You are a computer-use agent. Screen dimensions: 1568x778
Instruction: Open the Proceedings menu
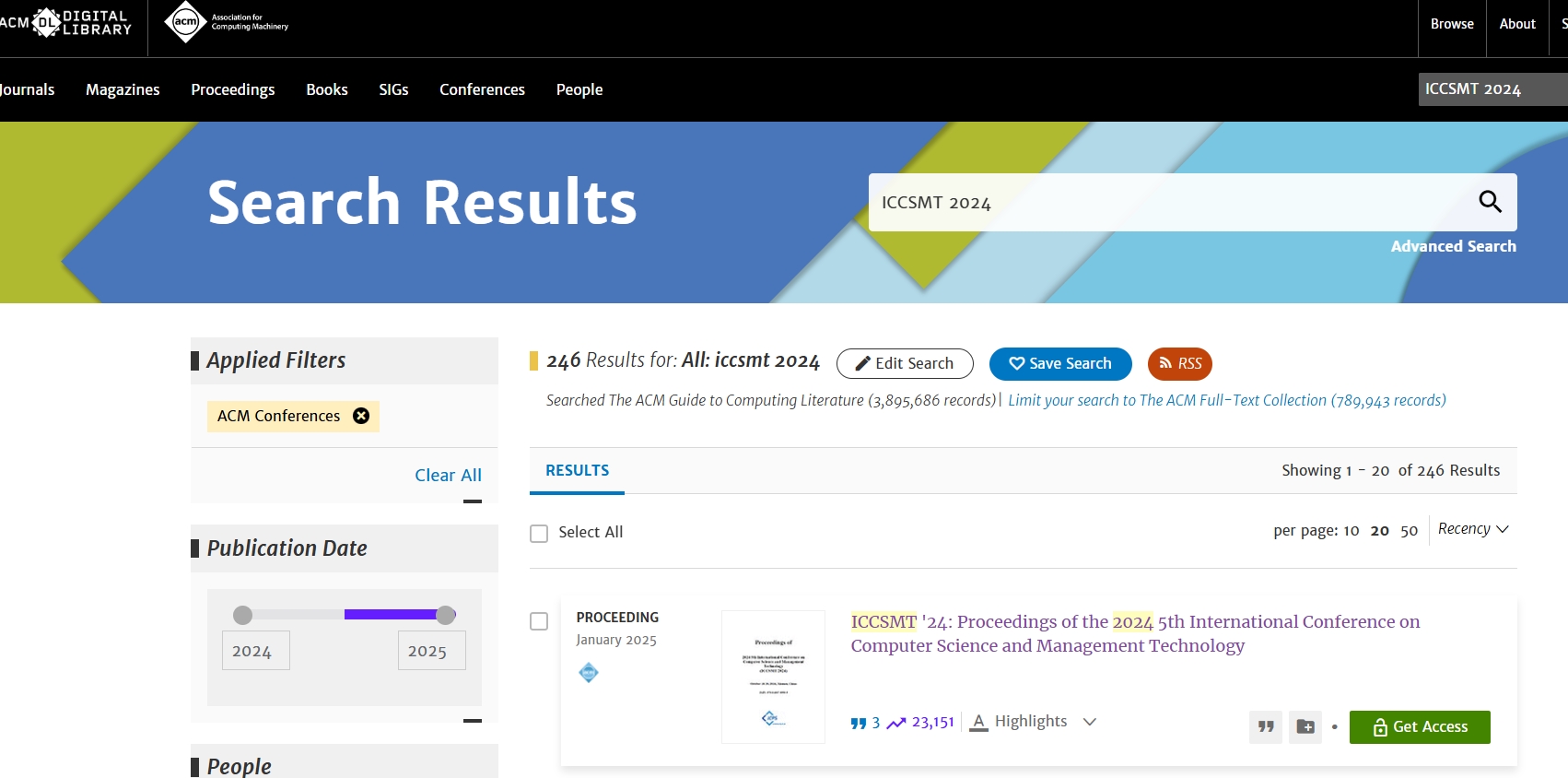click(233, 89)
